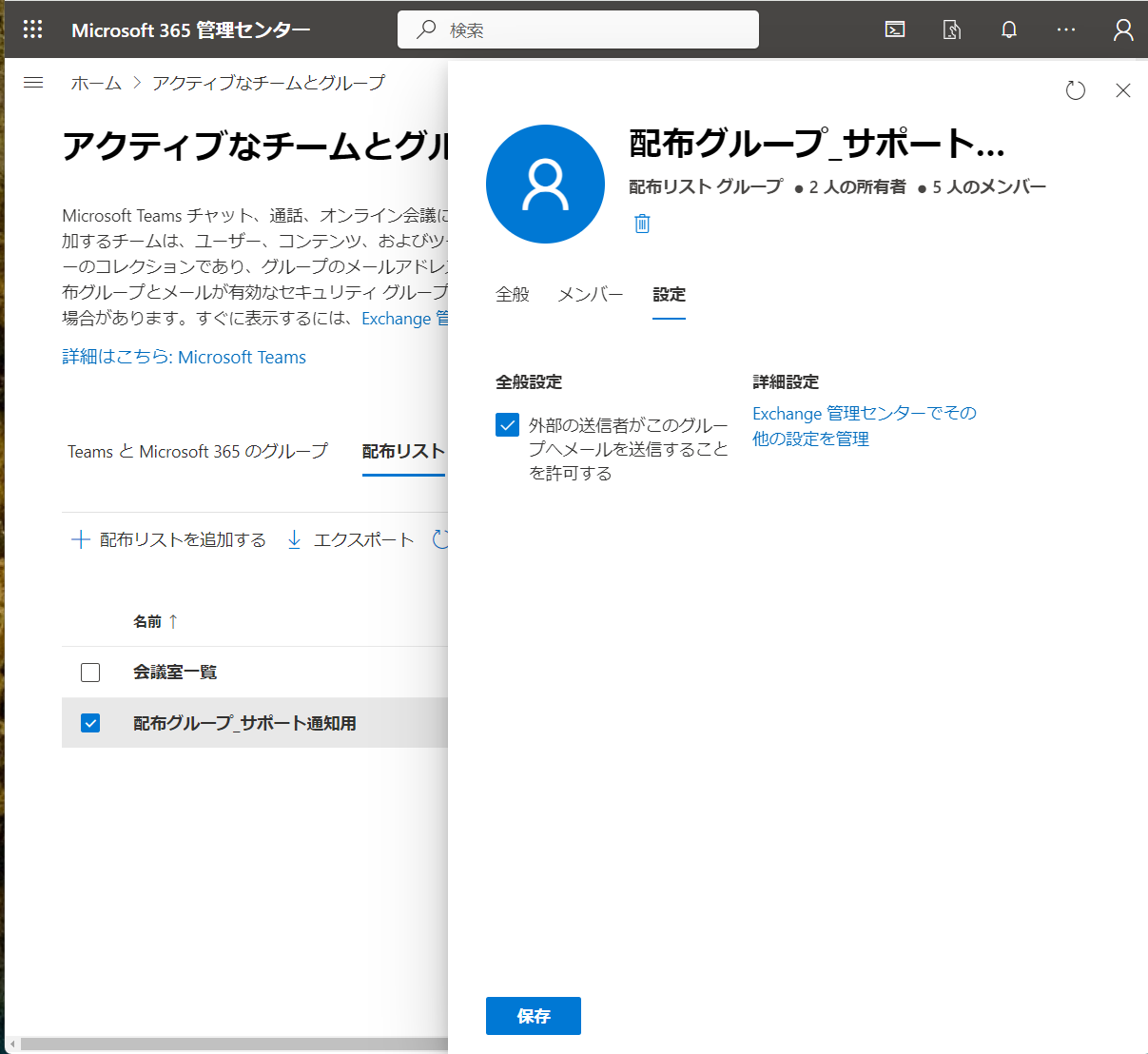This screenshot has height=1054, width=1148.
Task: Click the horizontal scrollbar track at the bottom
Action: click(234, 1044)
